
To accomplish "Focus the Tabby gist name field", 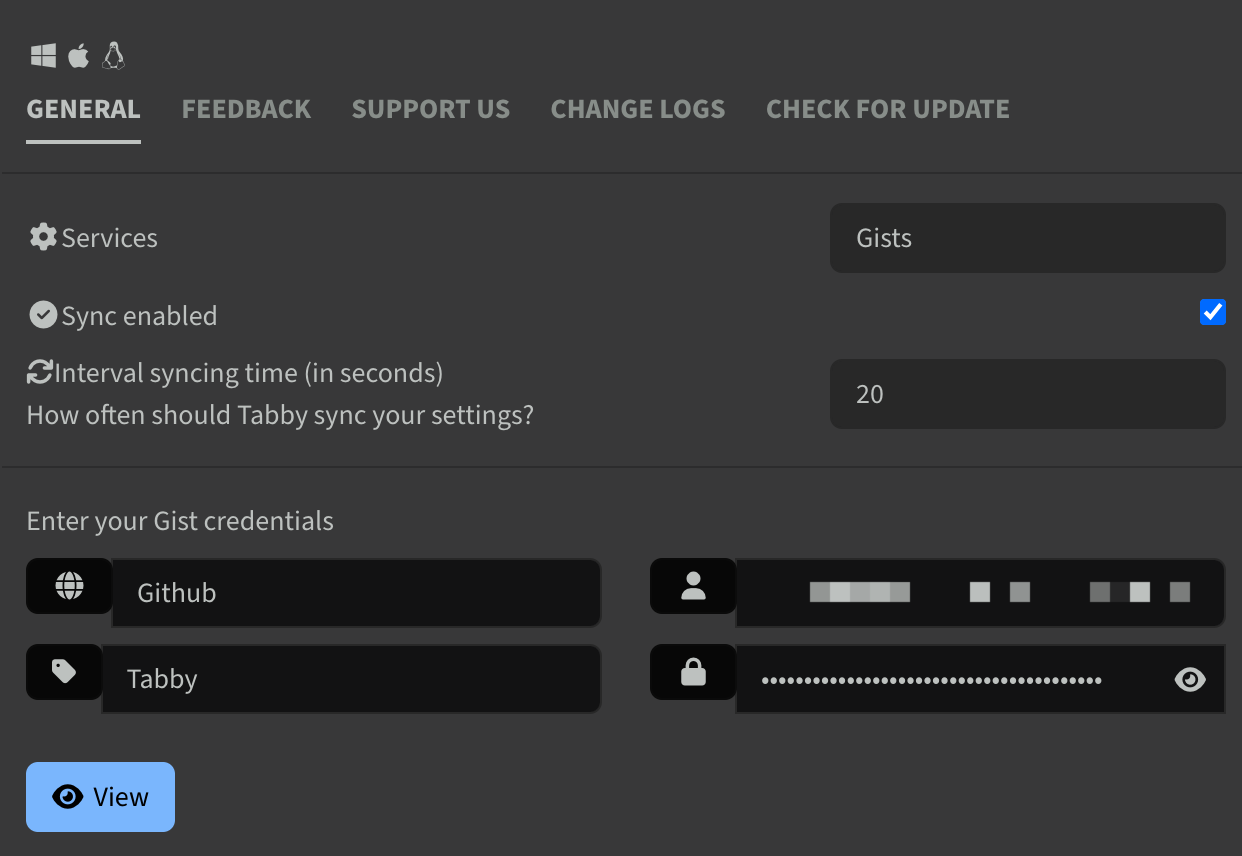I will coord(351,679).
